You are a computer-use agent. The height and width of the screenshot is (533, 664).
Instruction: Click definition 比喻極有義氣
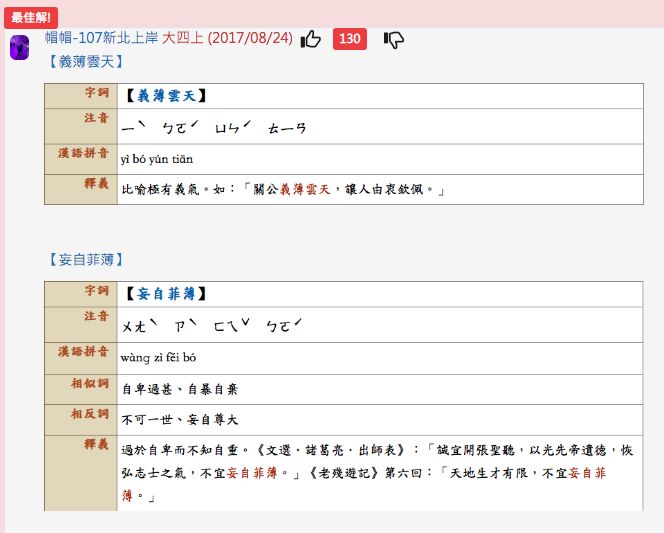click(160, 189)
